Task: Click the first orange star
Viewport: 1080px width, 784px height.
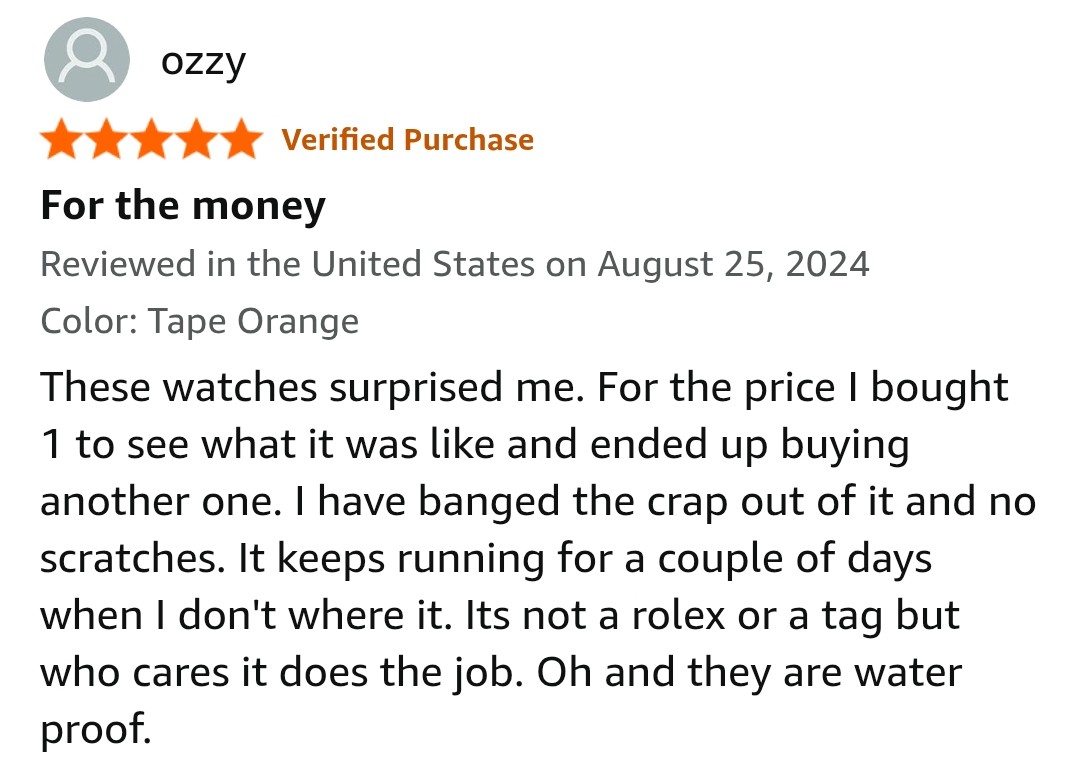Action: pos(63,140)
